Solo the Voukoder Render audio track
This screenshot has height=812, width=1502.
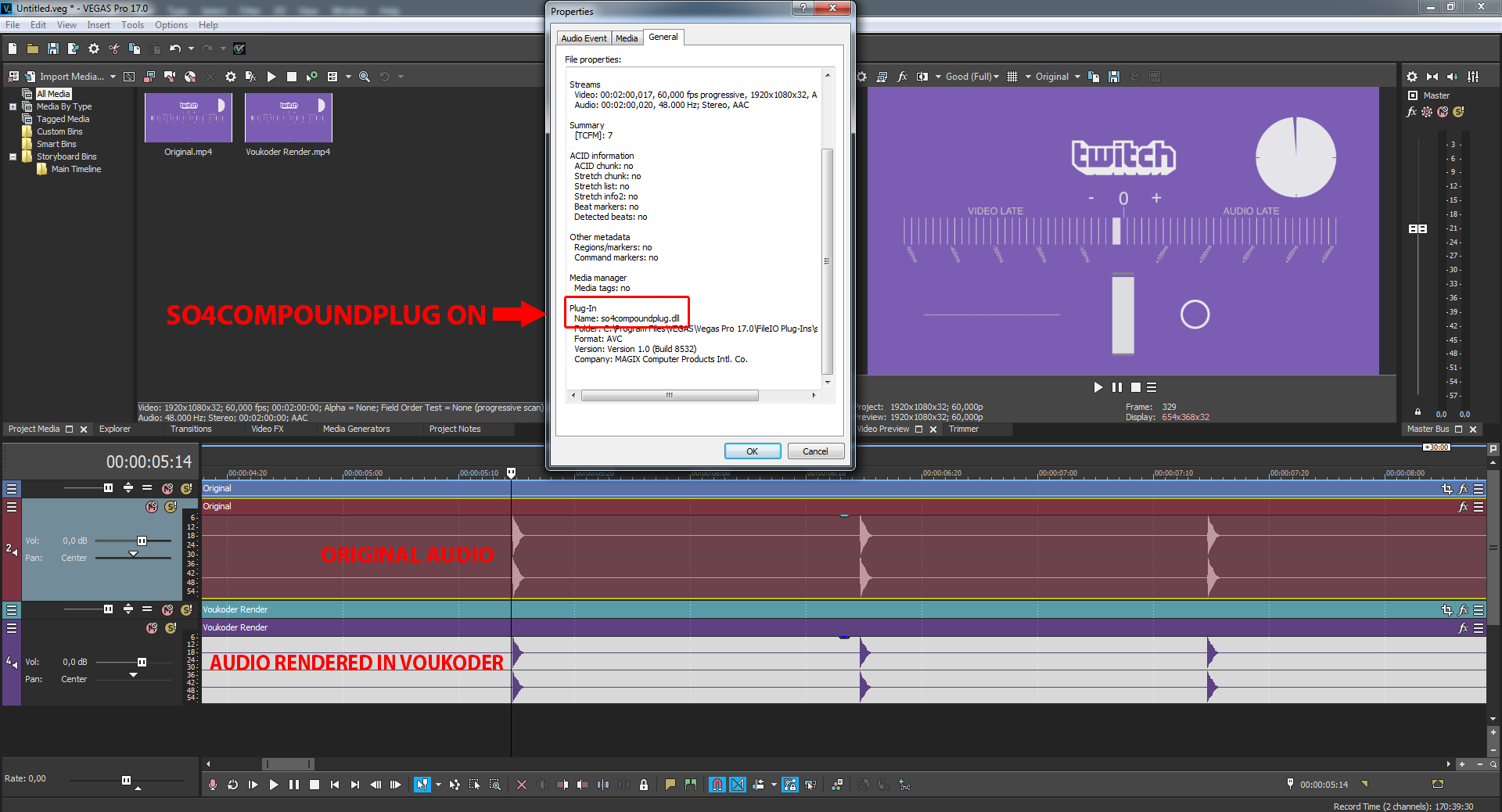coord(171,628)
